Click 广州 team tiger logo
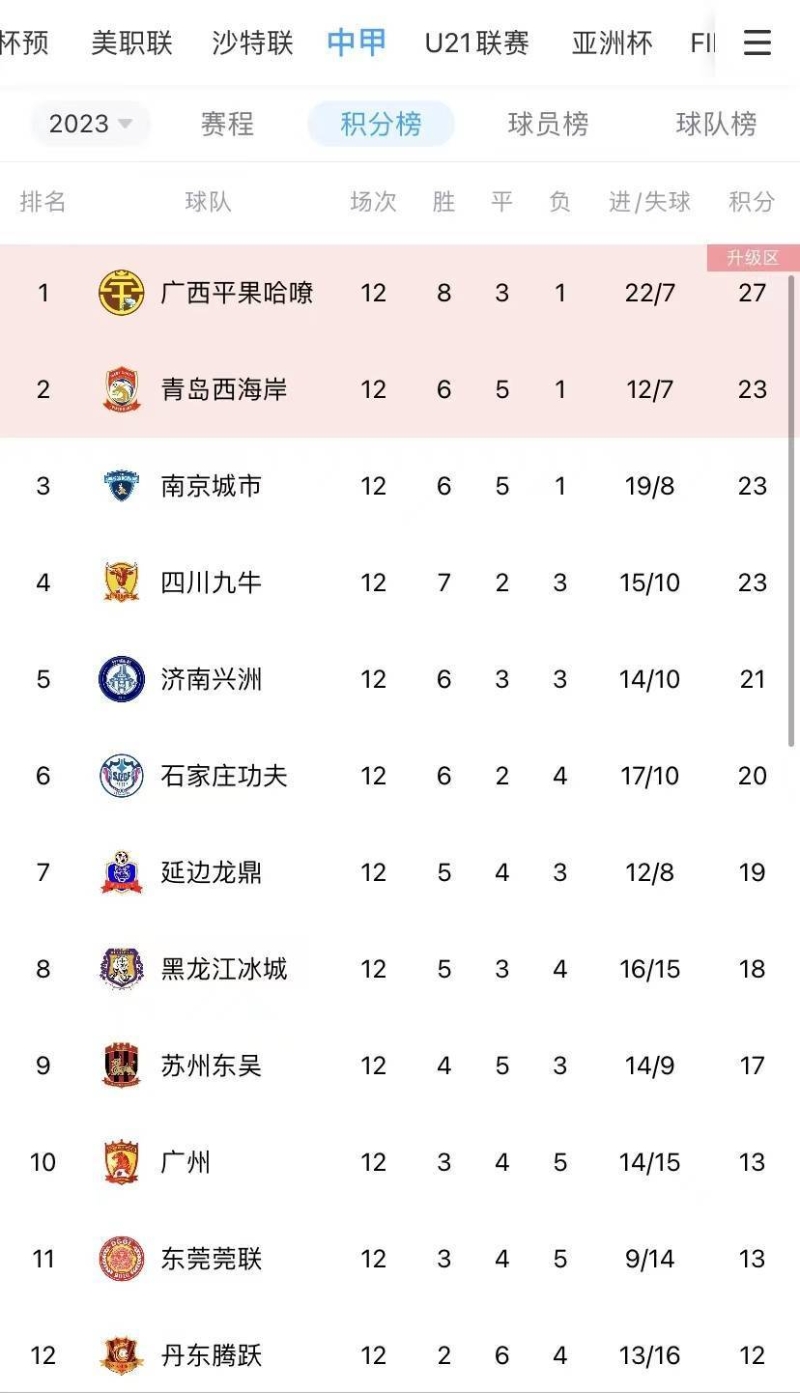 pyautogui.click(x=121, y=1162)
